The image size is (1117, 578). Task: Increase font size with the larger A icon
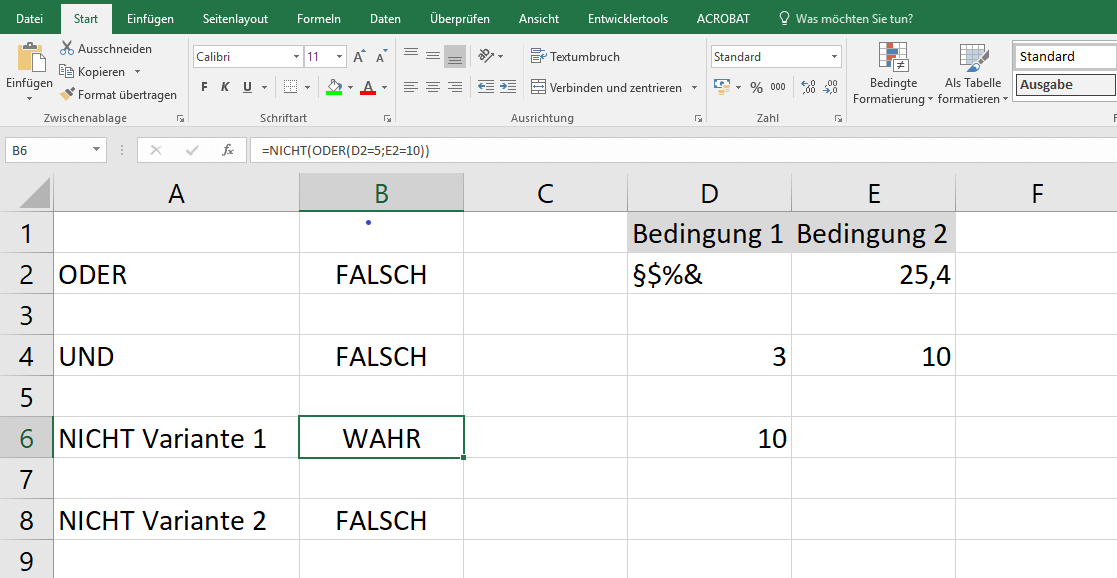pyautogui.click(x=359, y=57)
